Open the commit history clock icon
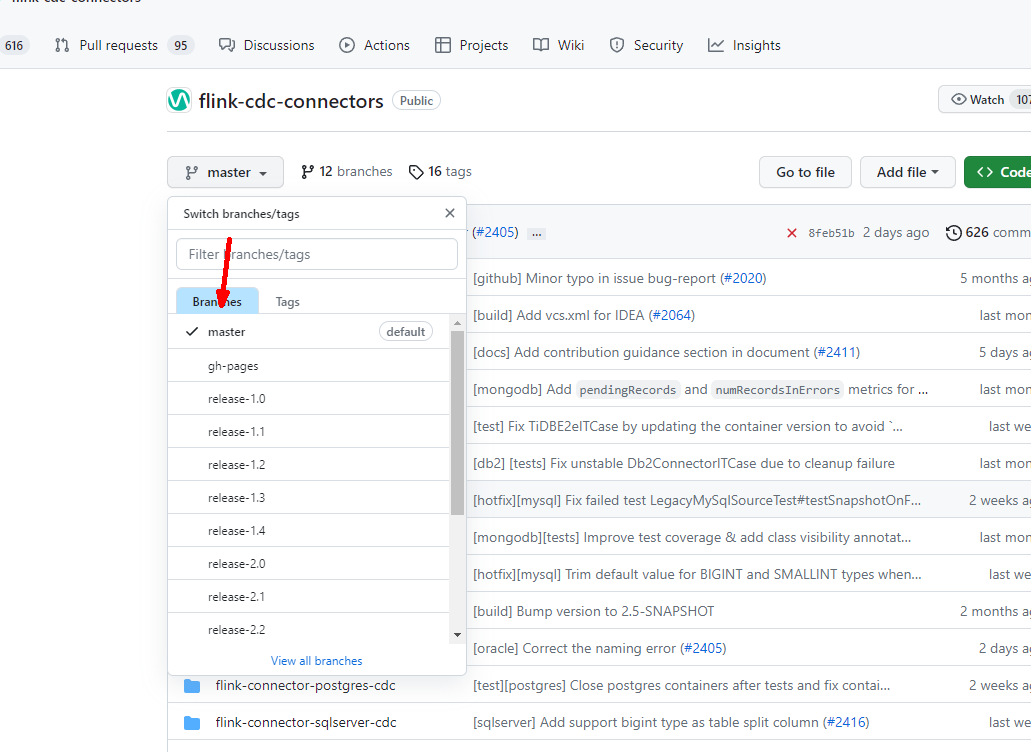This screenshot has height=752, width=1031. coord(953,233)
